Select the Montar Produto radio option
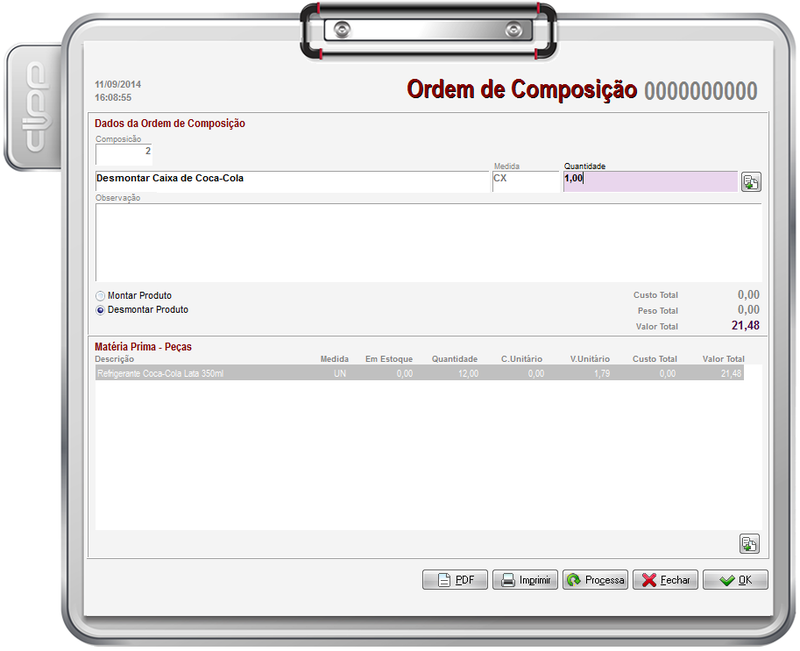Screen dimensions: 800x651 coord(100,296)
